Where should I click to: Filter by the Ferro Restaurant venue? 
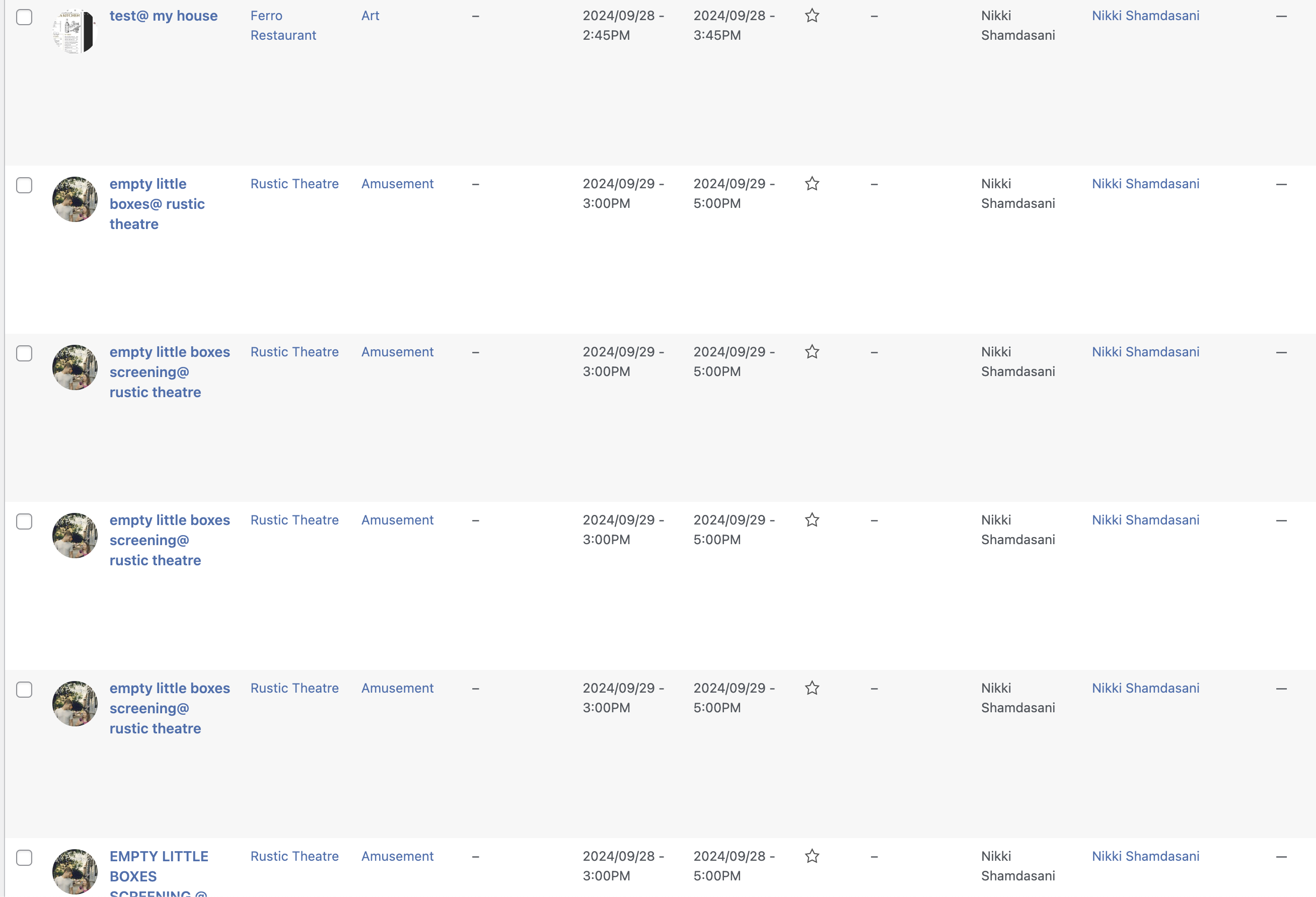[x=283, y=26]
